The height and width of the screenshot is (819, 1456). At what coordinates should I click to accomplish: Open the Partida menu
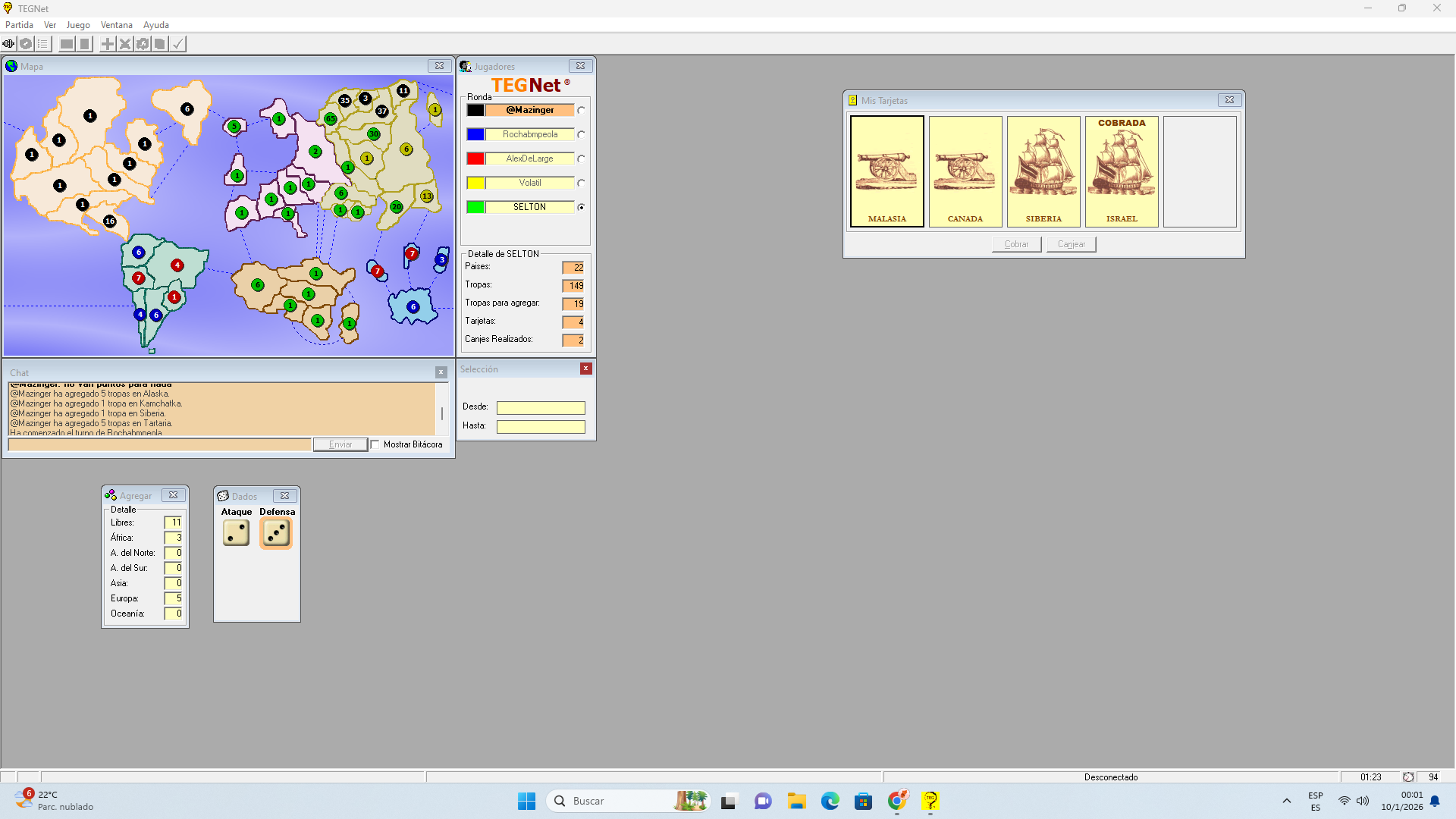[19, 25]
